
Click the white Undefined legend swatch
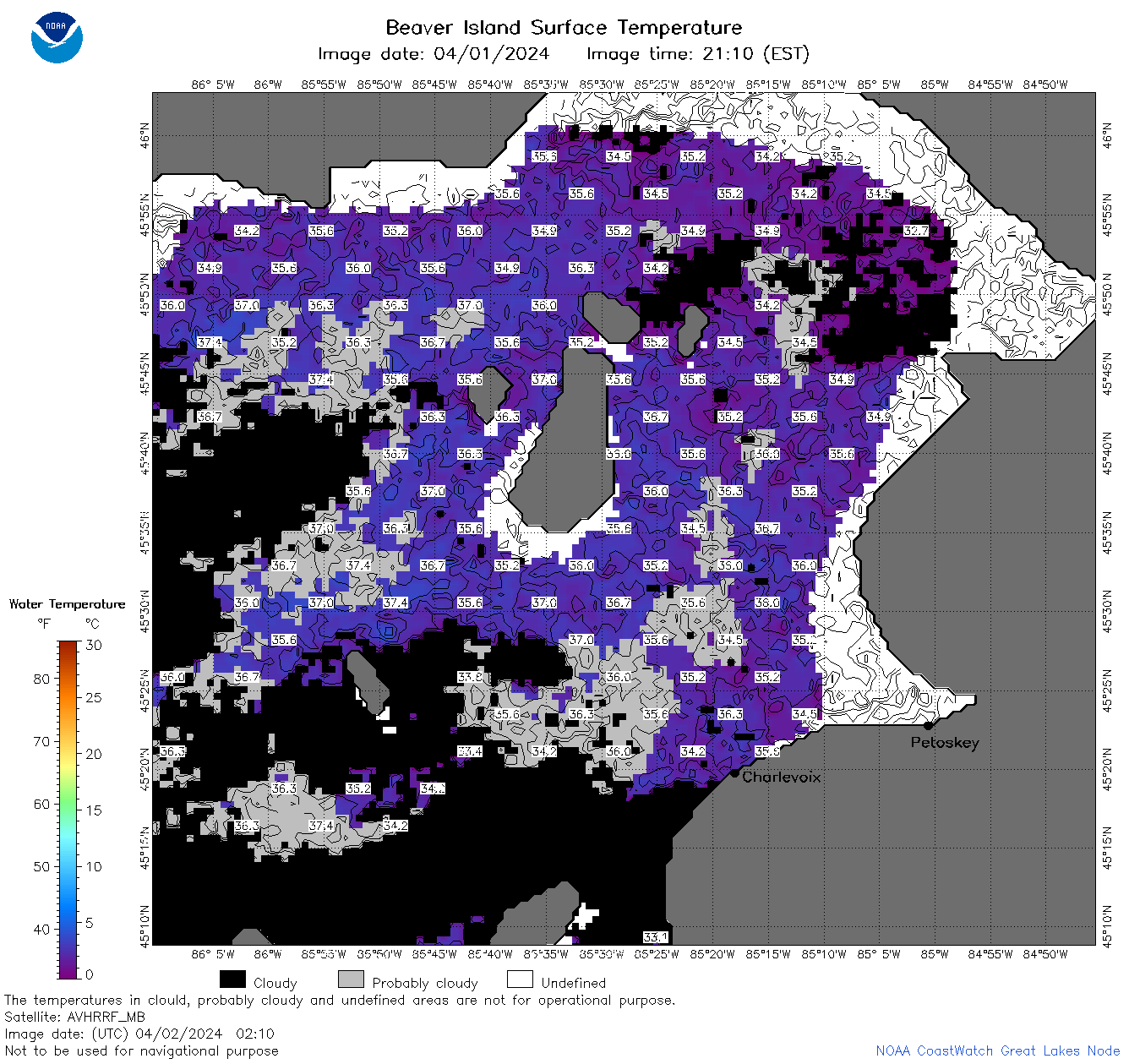point(520,979)
